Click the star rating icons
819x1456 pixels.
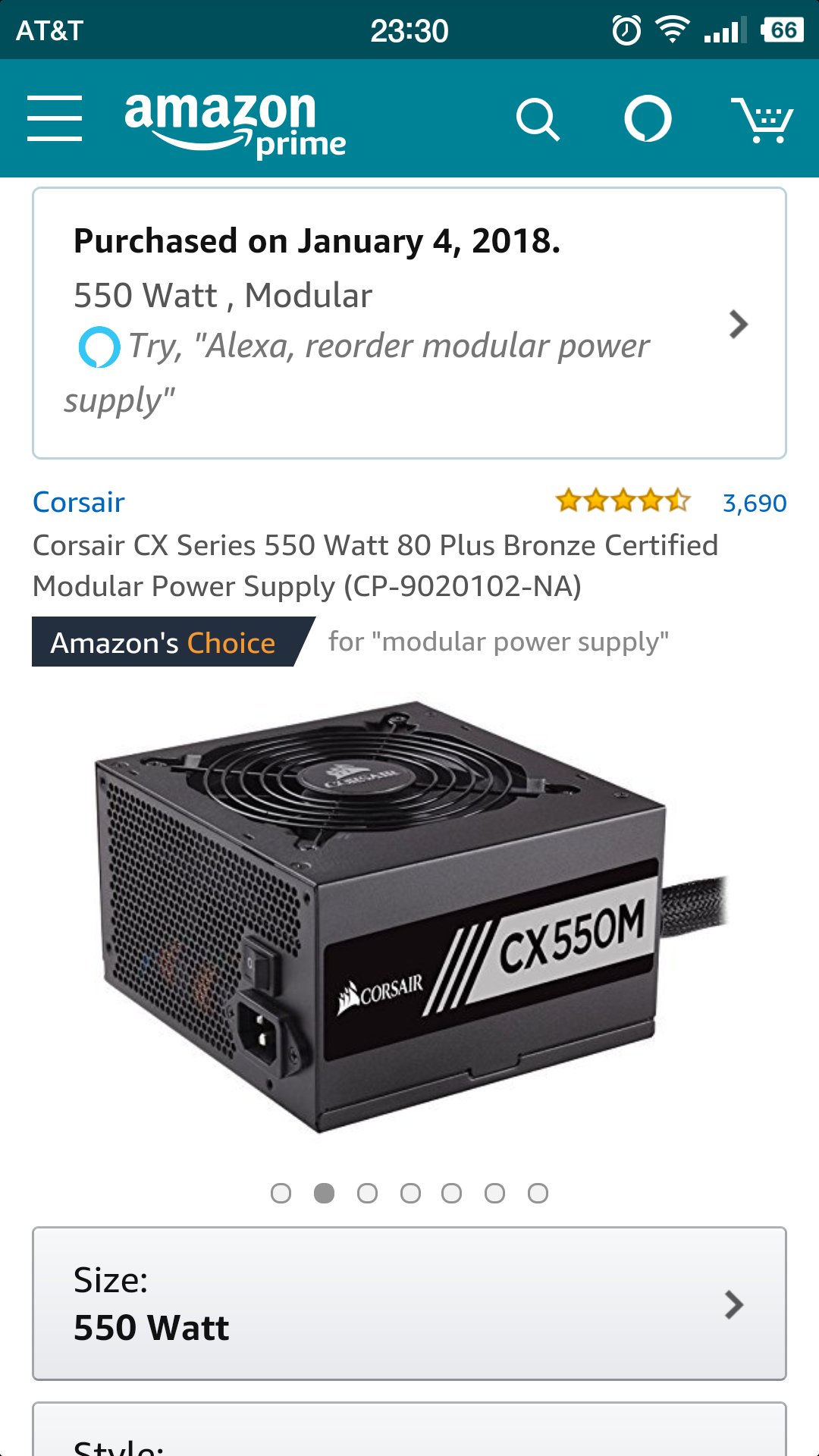pyautogui.click(x=623, y=501)
